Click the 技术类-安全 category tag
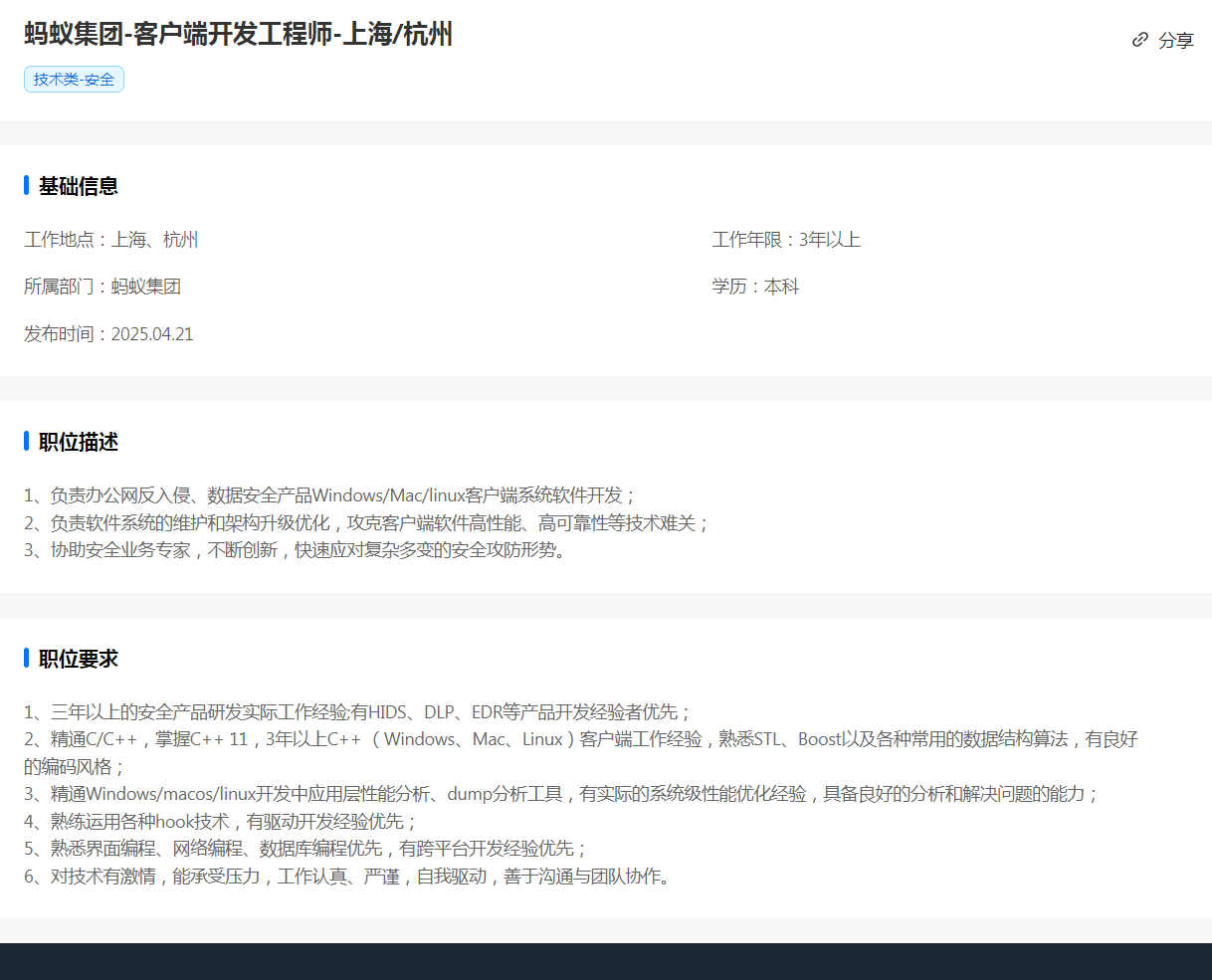The image size is (1212, 980). pyautogui.click(x=74, y=80)
